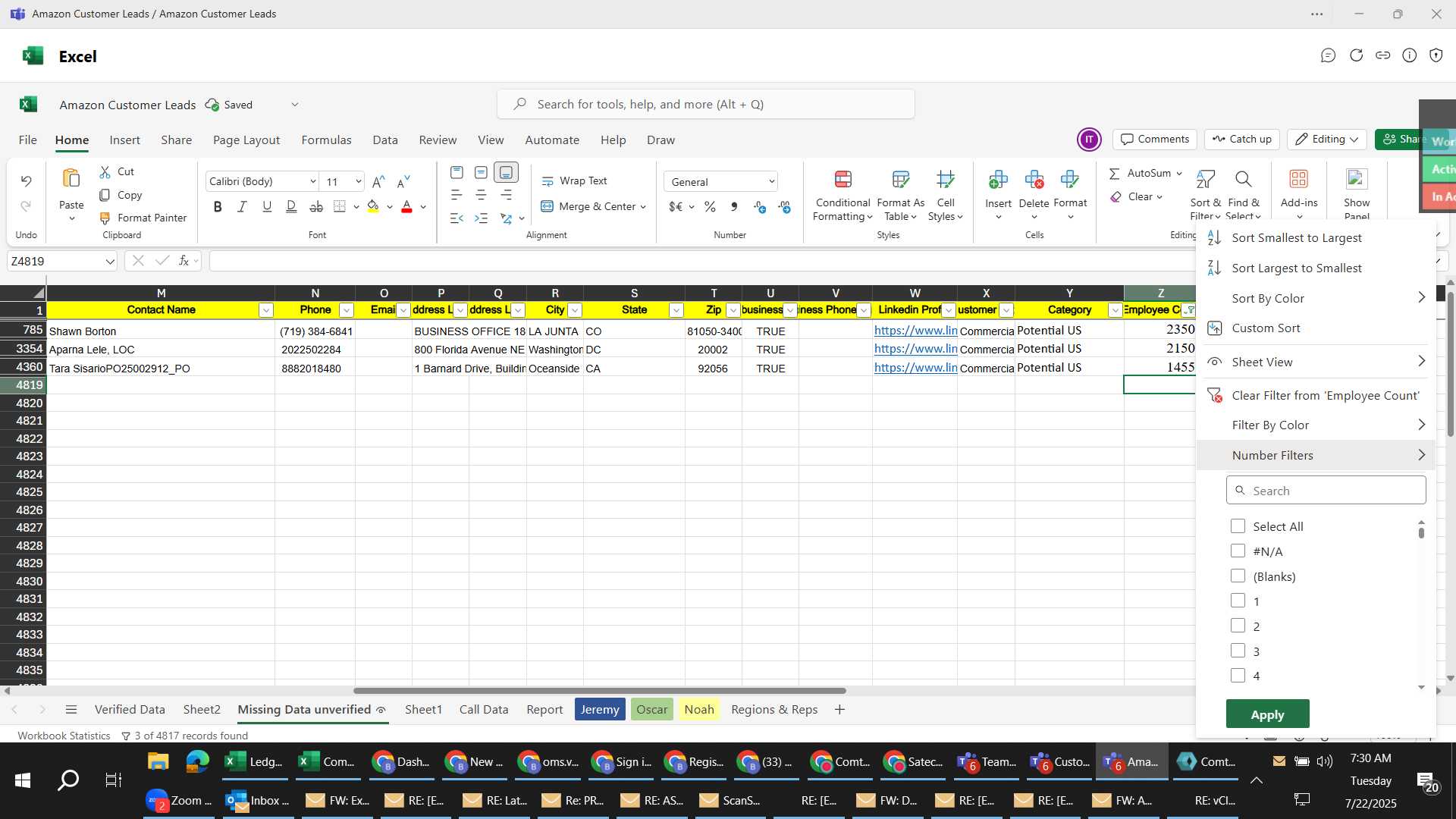Open the Editing mode dropdown

click(x=1326, y=140)
